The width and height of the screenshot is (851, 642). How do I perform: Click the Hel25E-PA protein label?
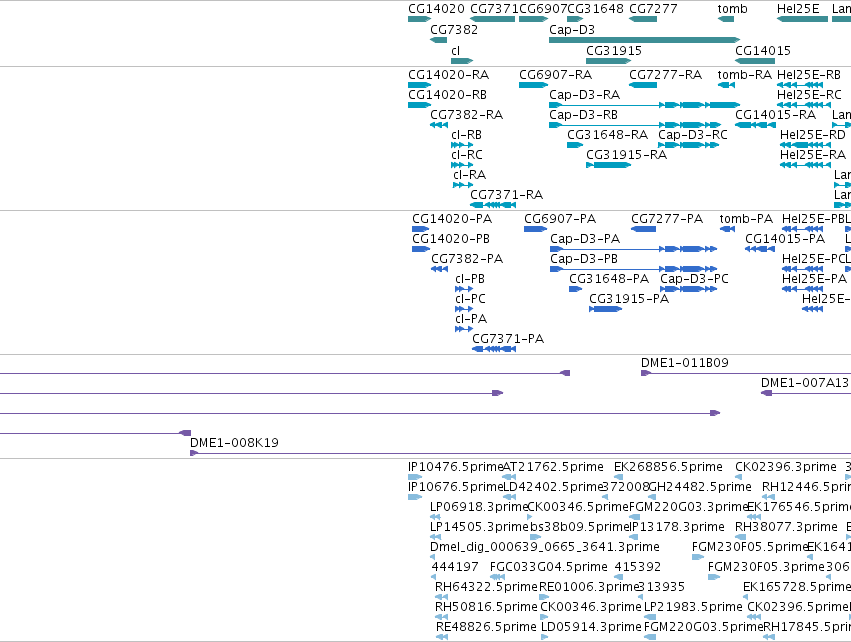click(x=814, y=278)
